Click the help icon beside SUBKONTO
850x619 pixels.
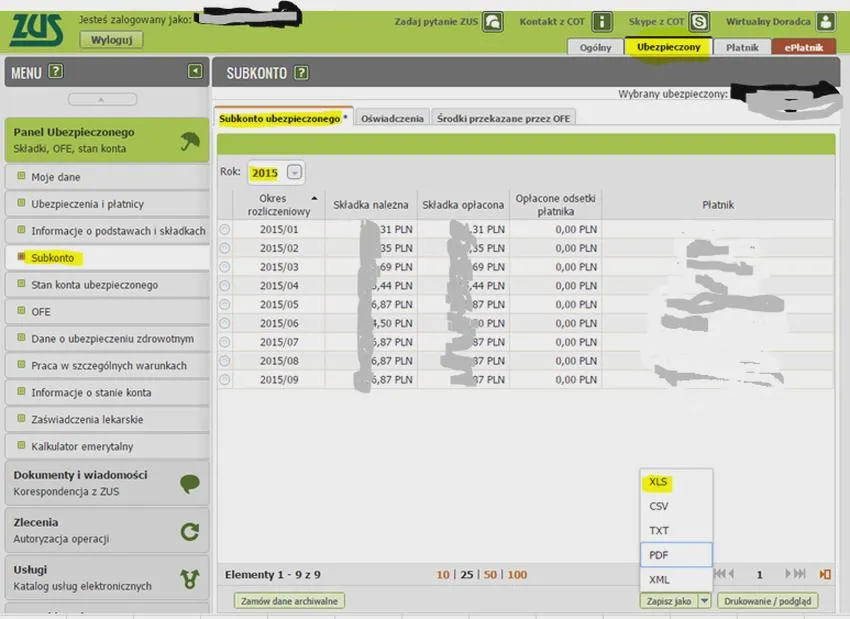pyautogui.click(x=301, y=73)
